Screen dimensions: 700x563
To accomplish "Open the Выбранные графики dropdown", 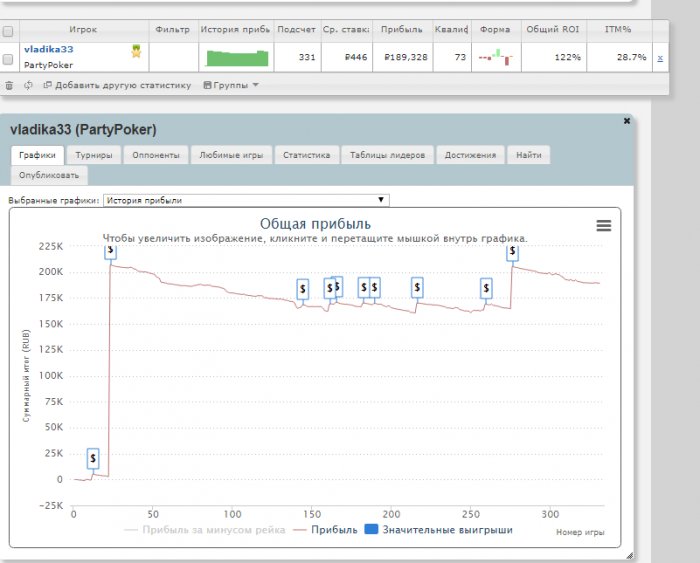I will coord(245,200).
